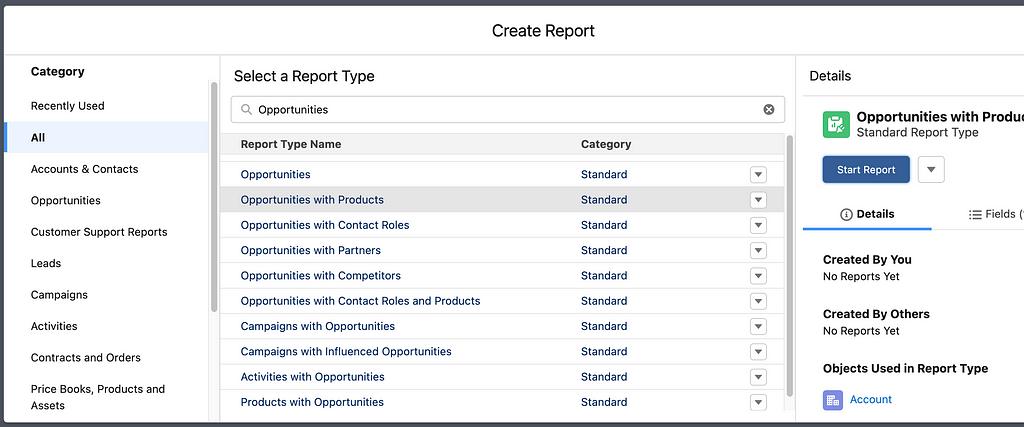Click the Opportunities with Products report type icon

pos(836,124)
